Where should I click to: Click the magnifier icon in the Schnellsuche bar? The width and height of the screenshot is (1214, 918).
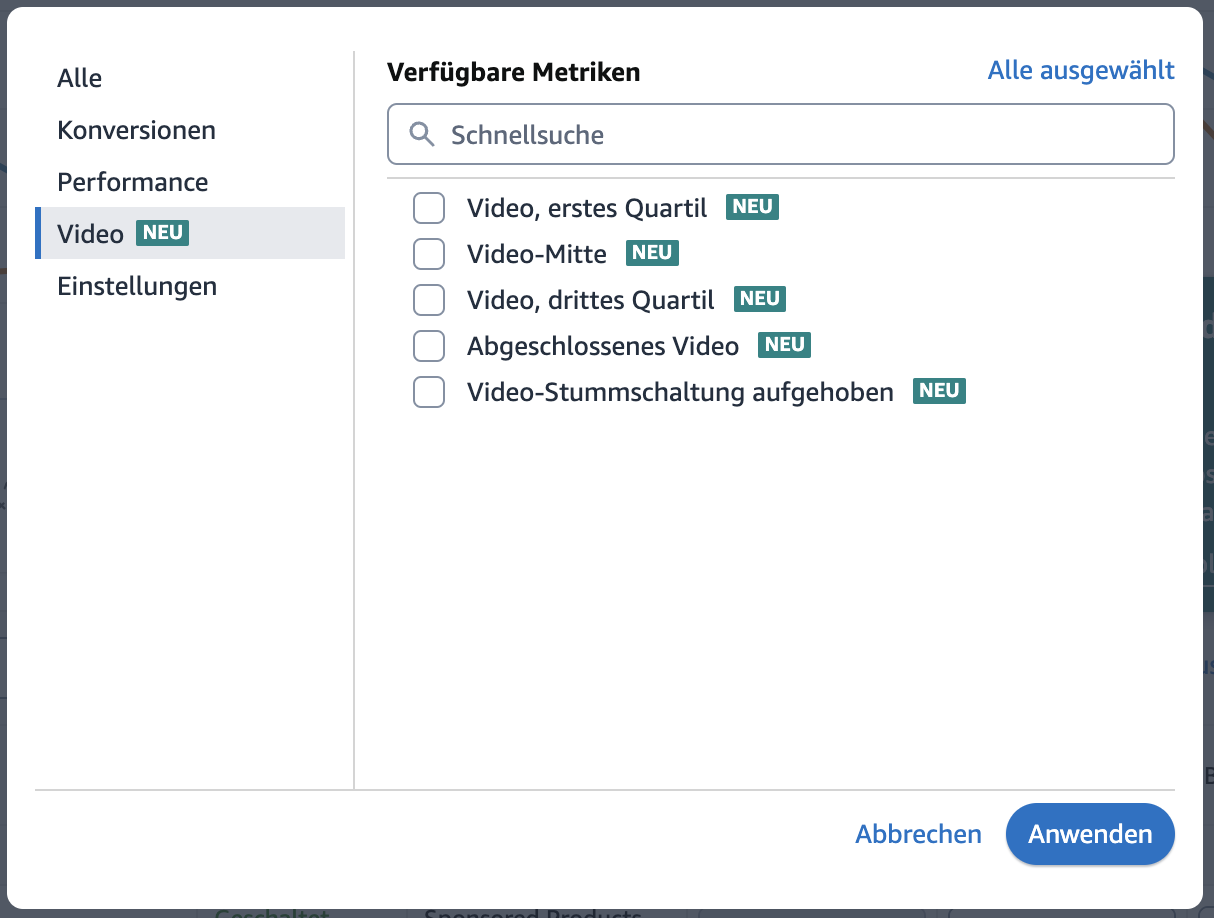pos(422,135)
